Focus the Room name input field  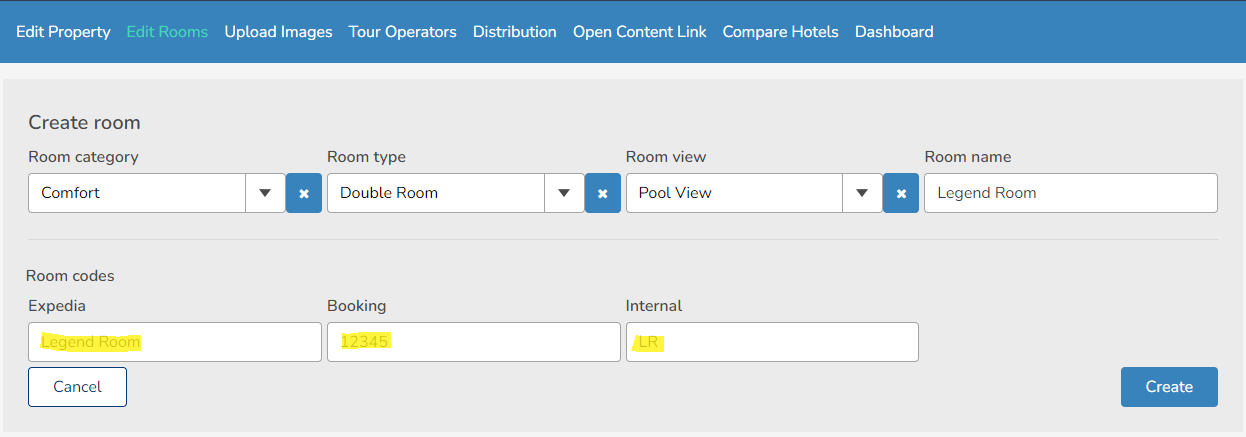pyautogui.click(x=1070, y=193)
